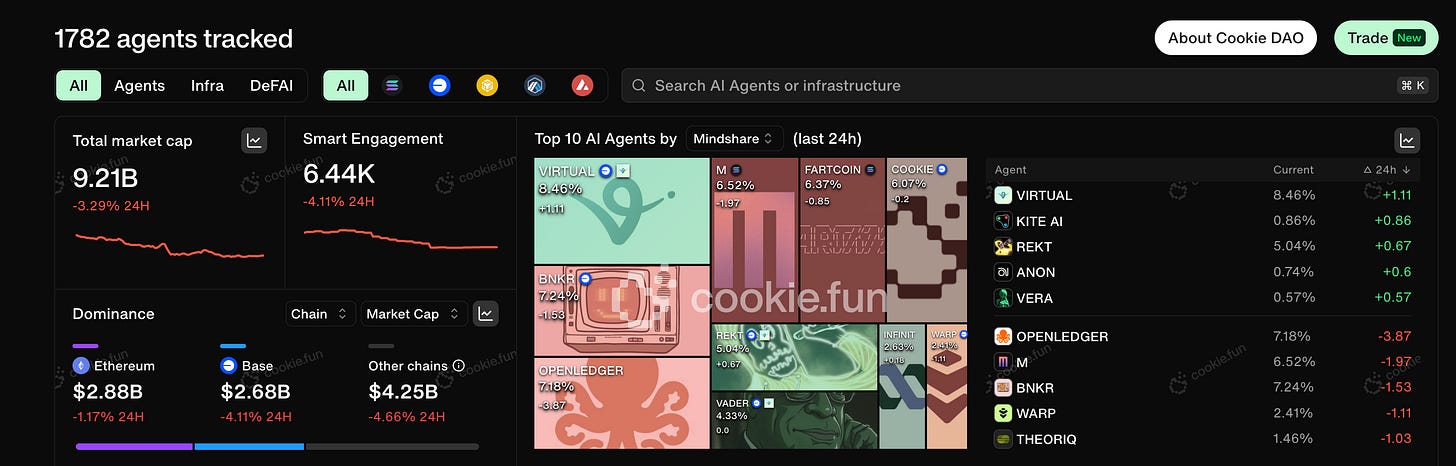This screenshot has width=1456, height=466.
Task: Filter by the Avalanche chain icon
Action: (583, 86)
